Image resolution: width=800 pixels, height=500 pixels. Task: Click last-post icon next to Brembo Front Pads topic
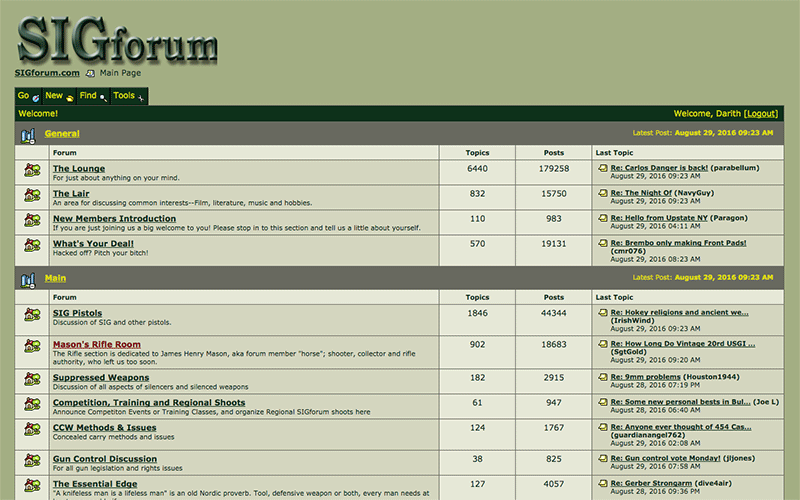[603, 243]
